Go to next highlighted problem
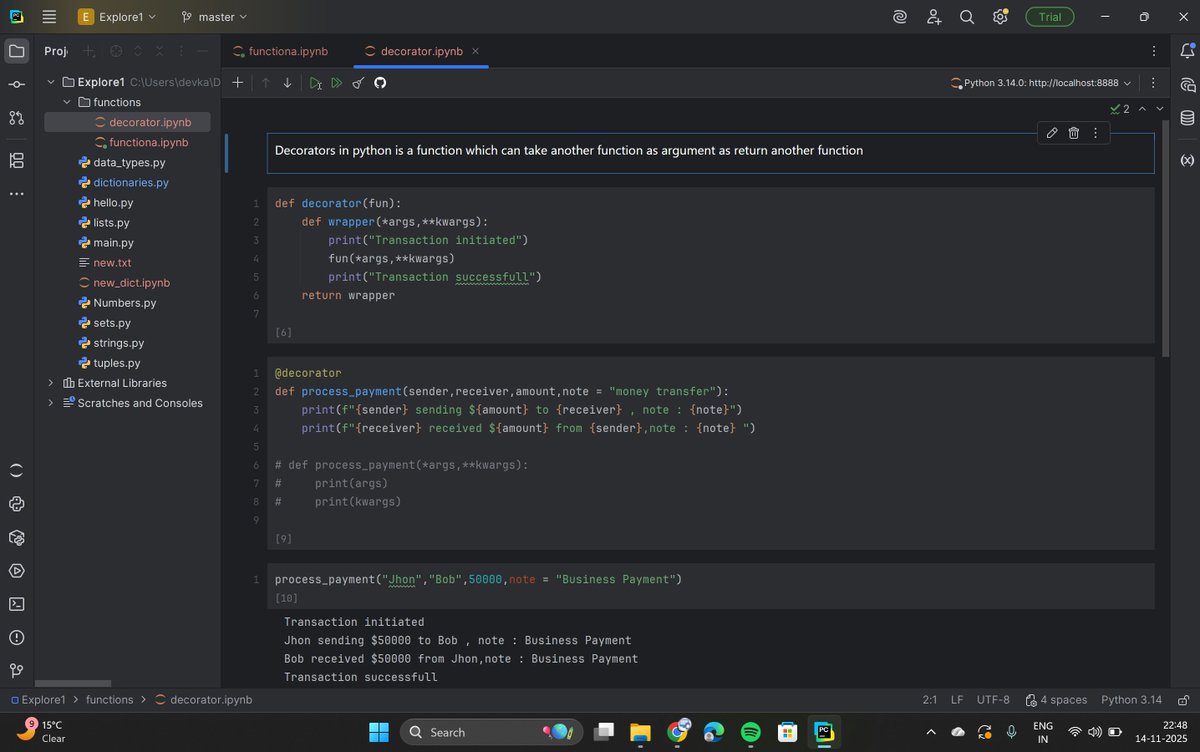The width and height of the screenshot is (1200, 752). coord(1160,108)
